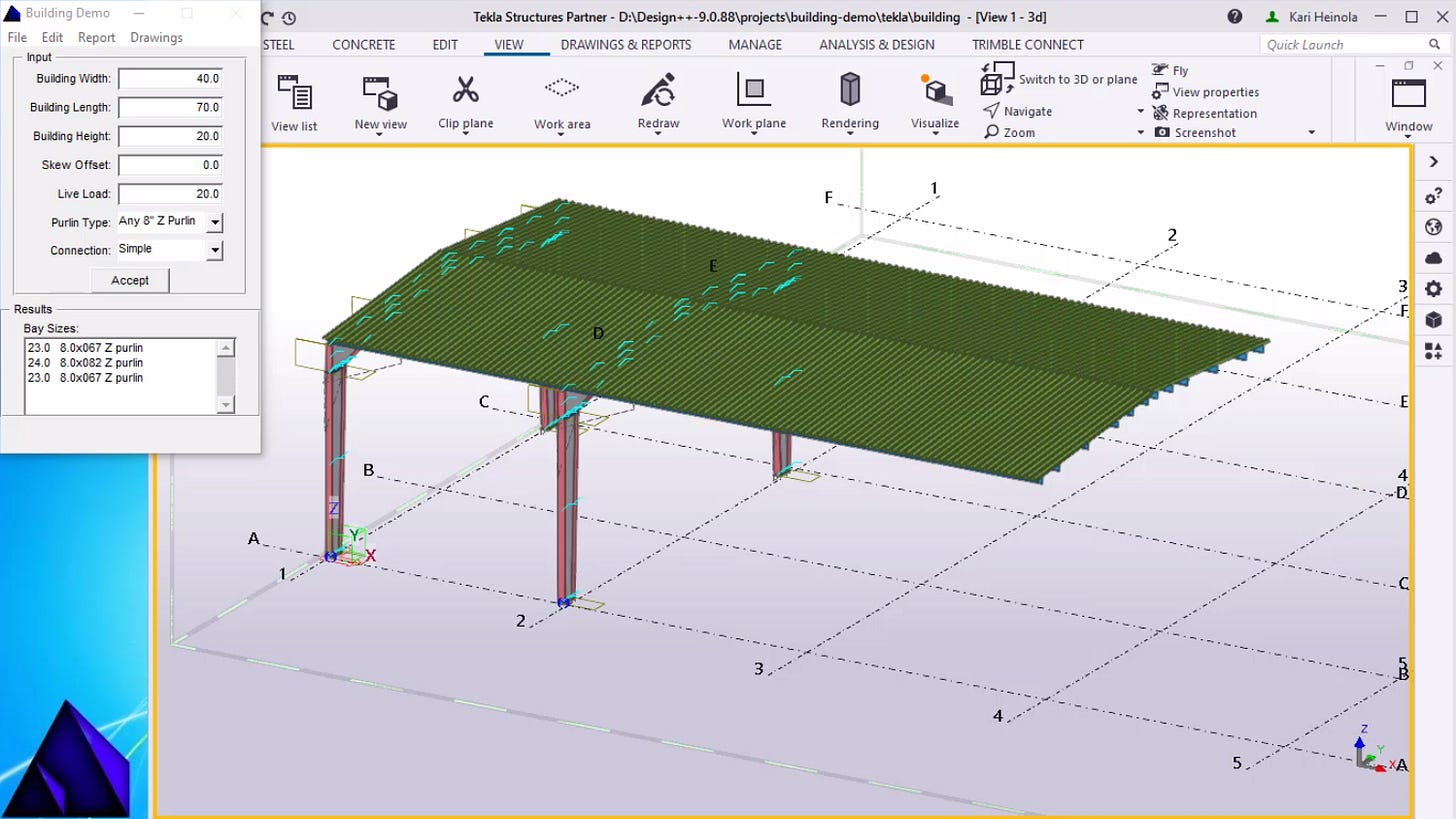This screenshot has width=1456, height=819.
Task: Redraw the current view
Action: click(x=658, y=102)
